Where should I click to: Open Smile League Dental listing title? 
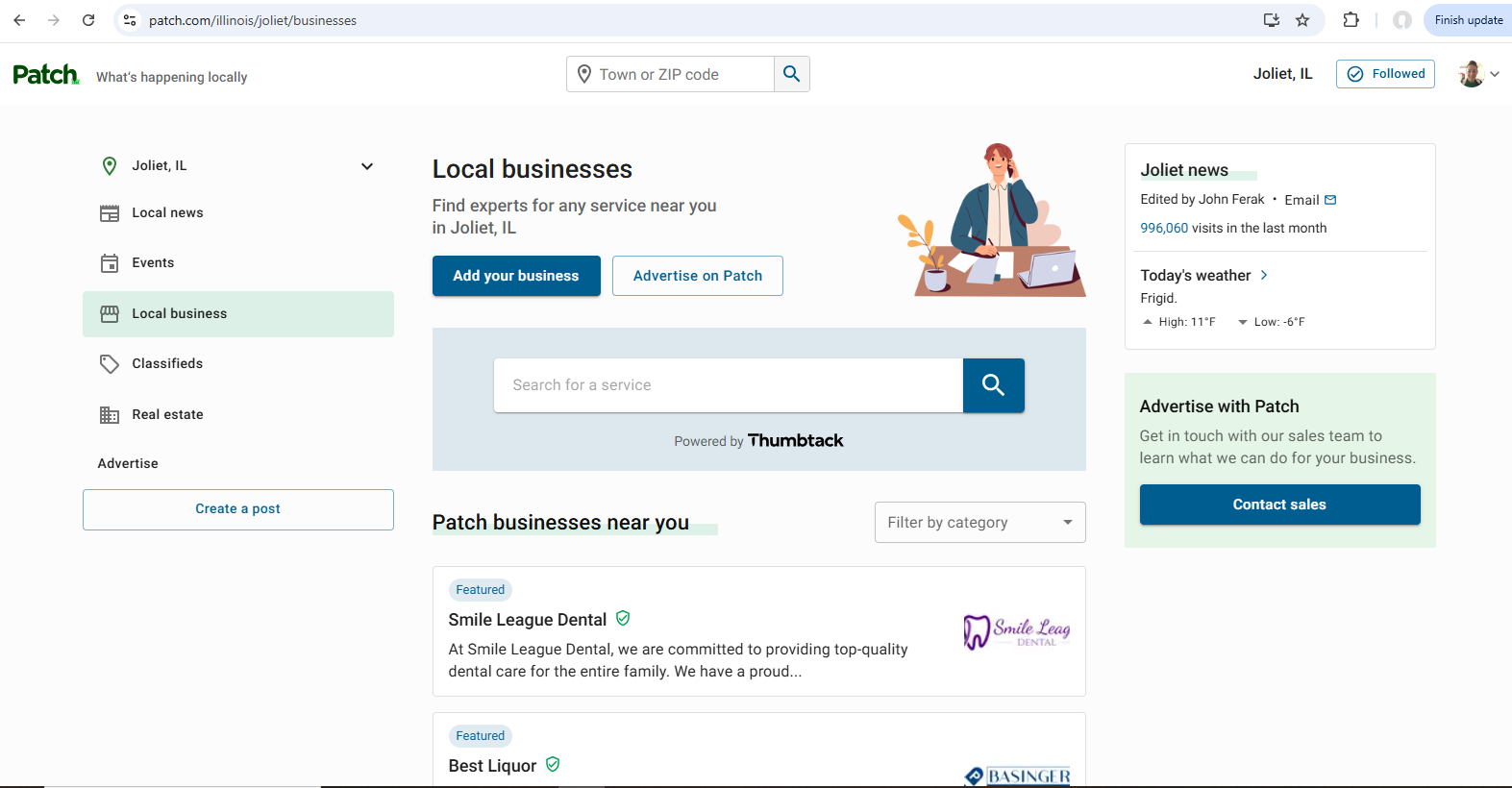(528, 620)
